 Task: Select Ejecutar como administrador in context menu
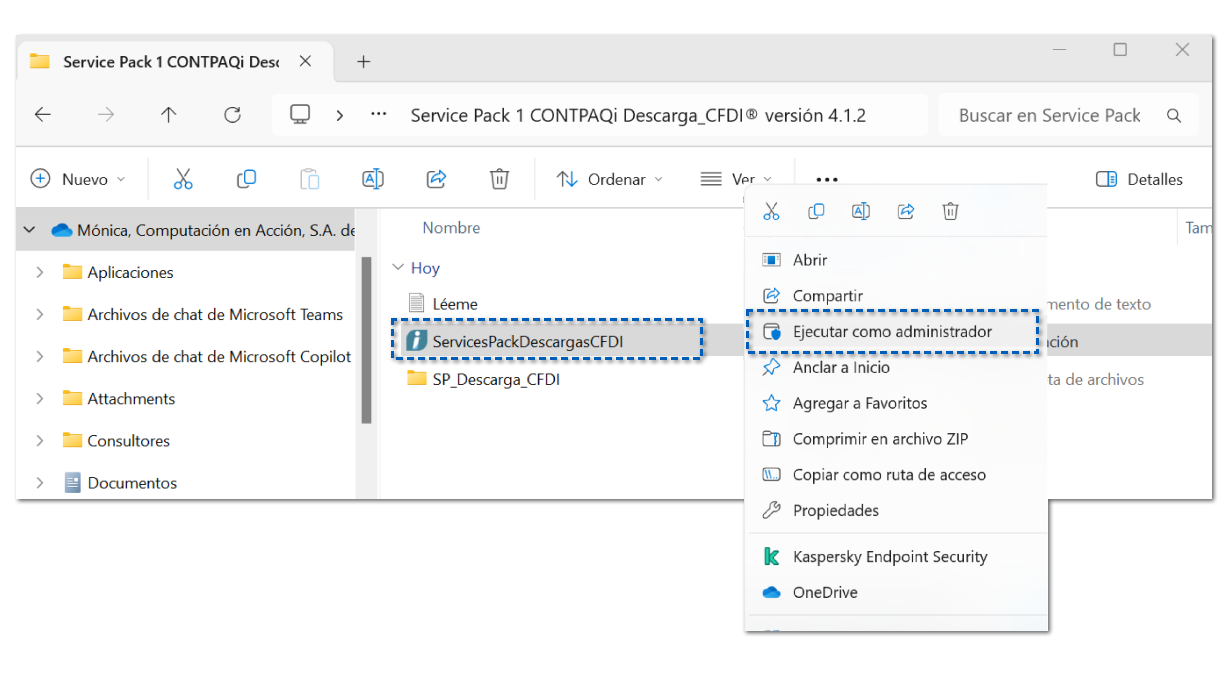pyautogui.click(x=891, y=332)
